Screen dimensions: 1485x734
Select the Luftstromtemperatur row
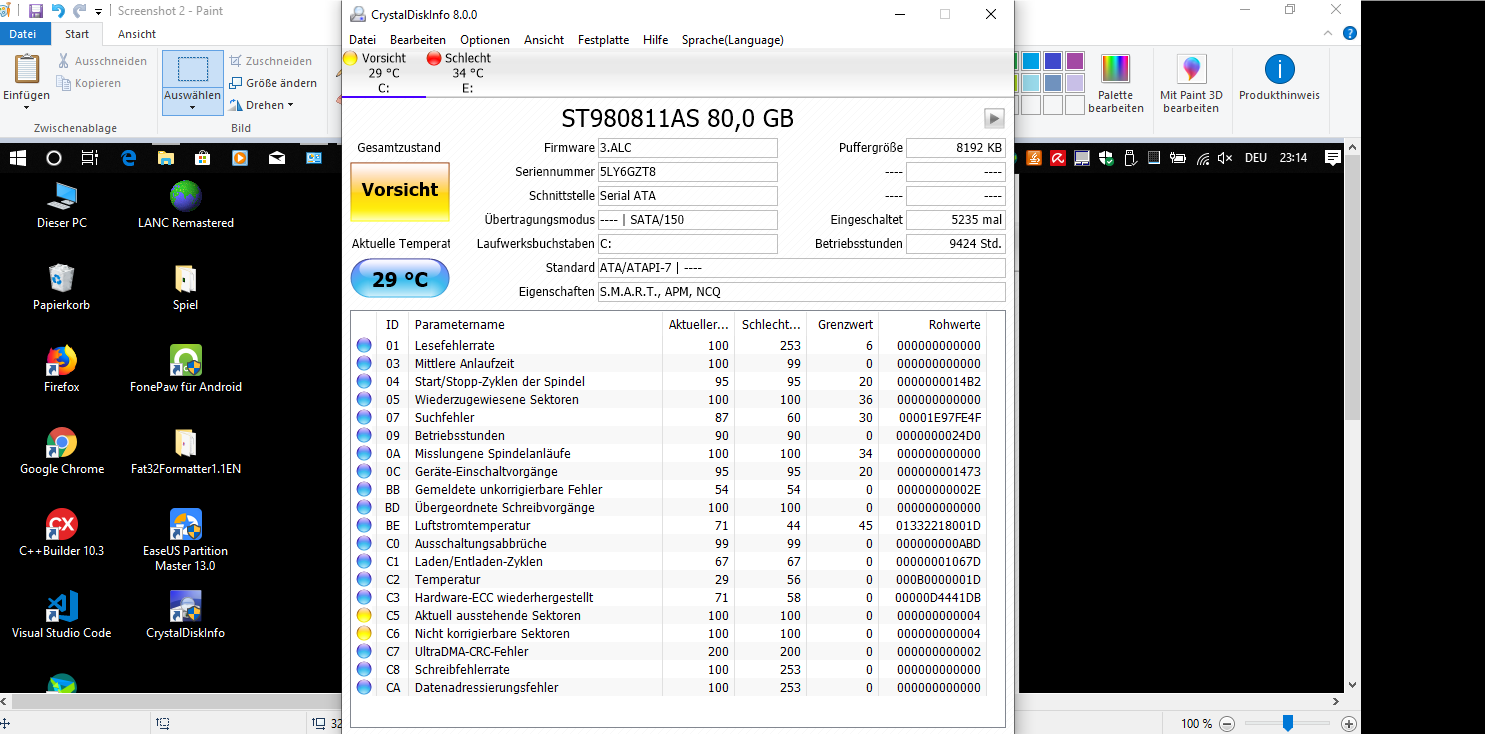669,526
